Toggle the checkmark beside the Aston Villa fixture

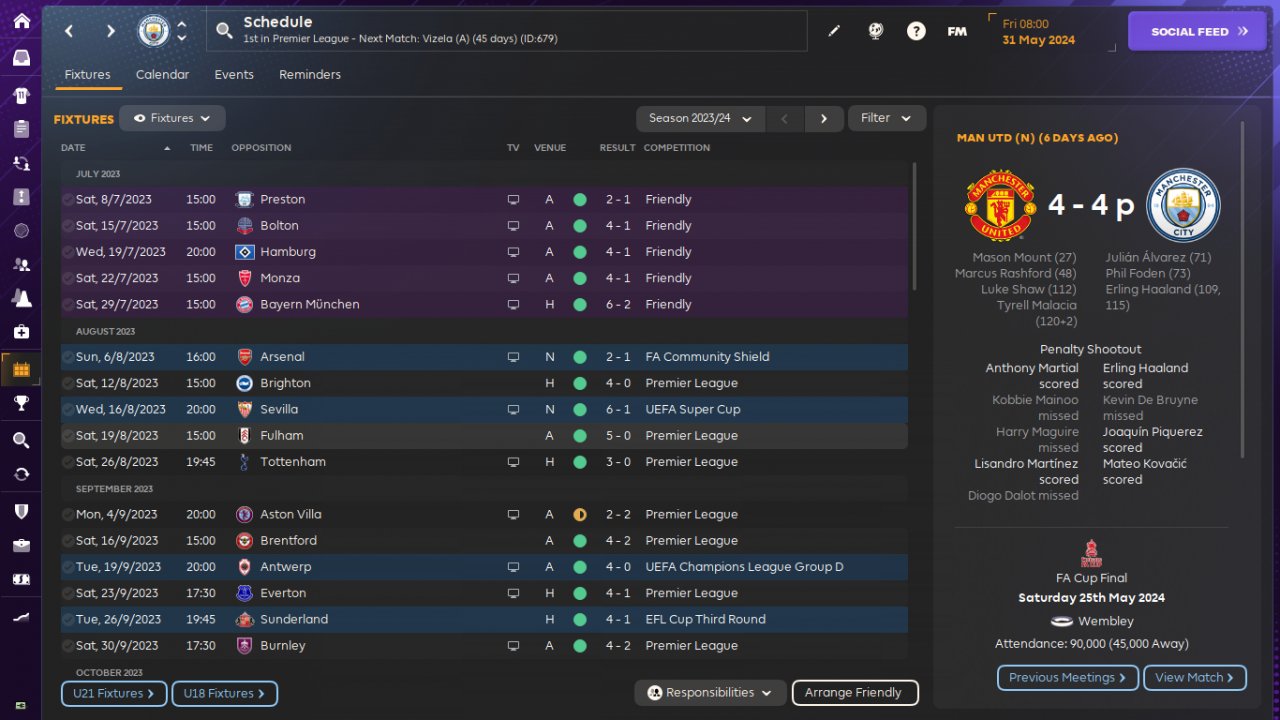[67, 515]
